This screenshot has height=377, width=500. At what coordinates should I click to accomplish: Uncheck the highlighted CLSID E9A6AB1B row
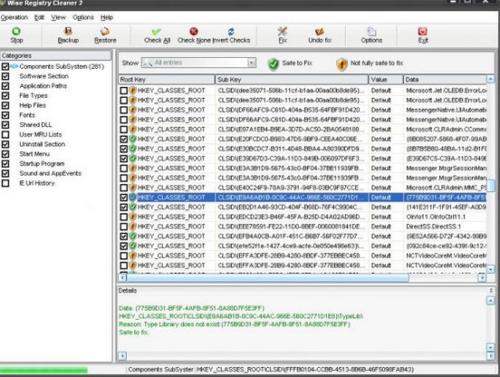pos(124,197)
